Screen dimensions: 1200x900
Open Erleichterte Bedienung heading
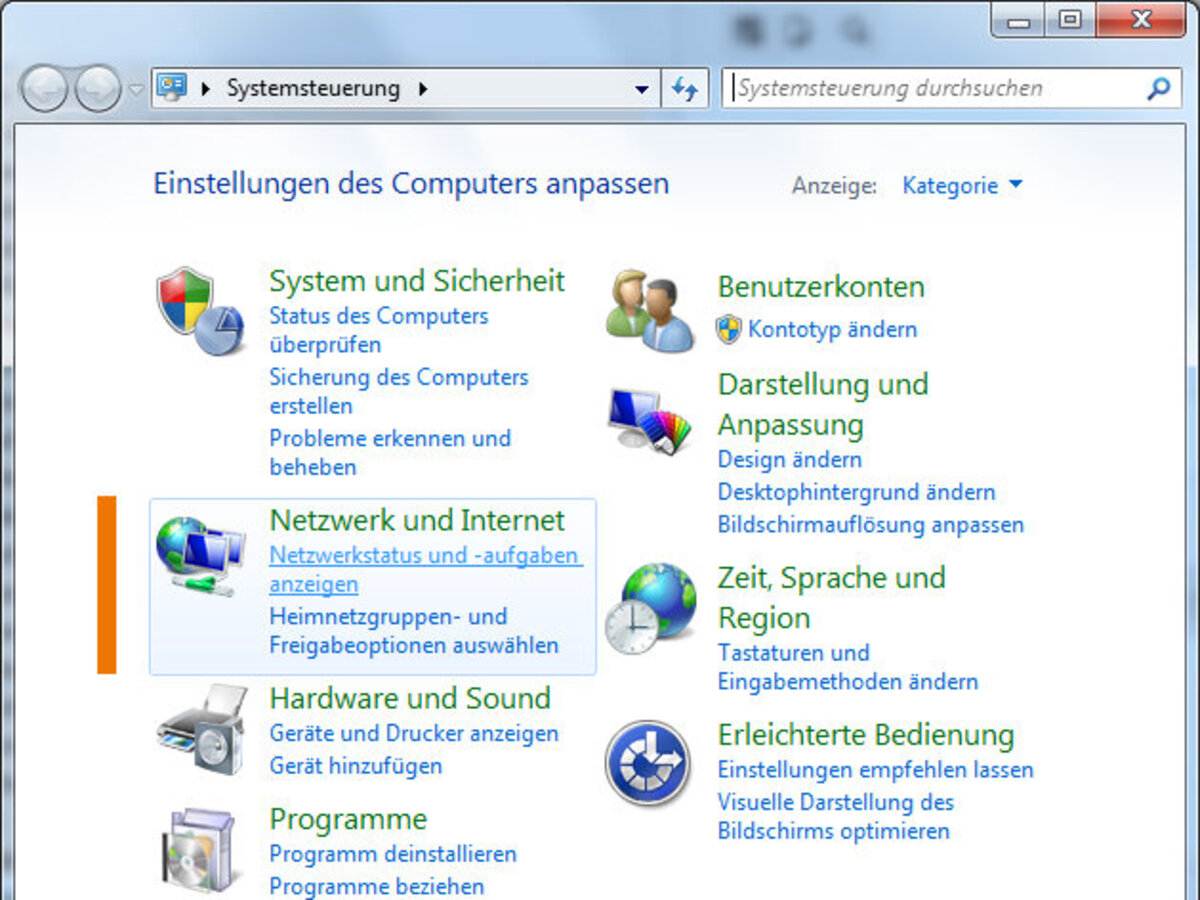click(866, 735)
